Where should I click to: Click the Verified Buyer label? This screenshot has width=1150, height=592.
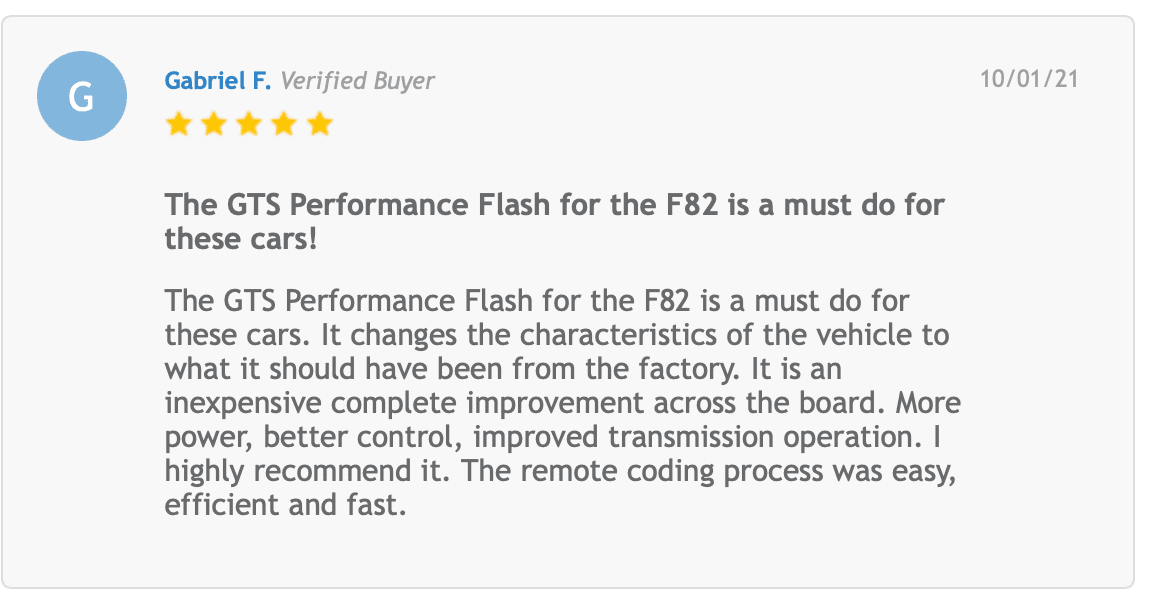tap(358, 81)
